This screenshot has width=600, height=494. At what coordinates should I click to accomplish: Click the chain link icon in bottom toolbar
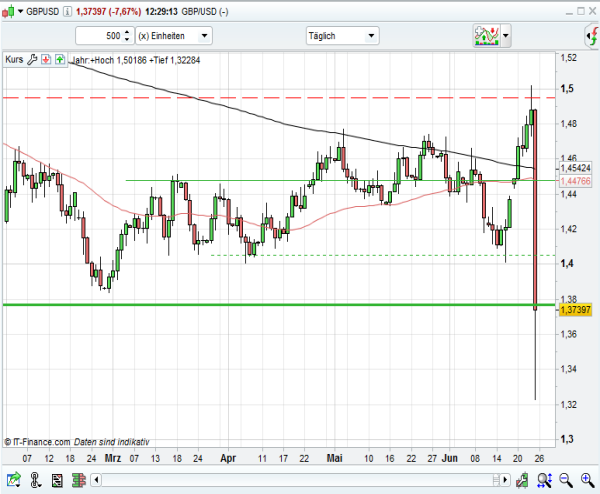coord(35,479)
